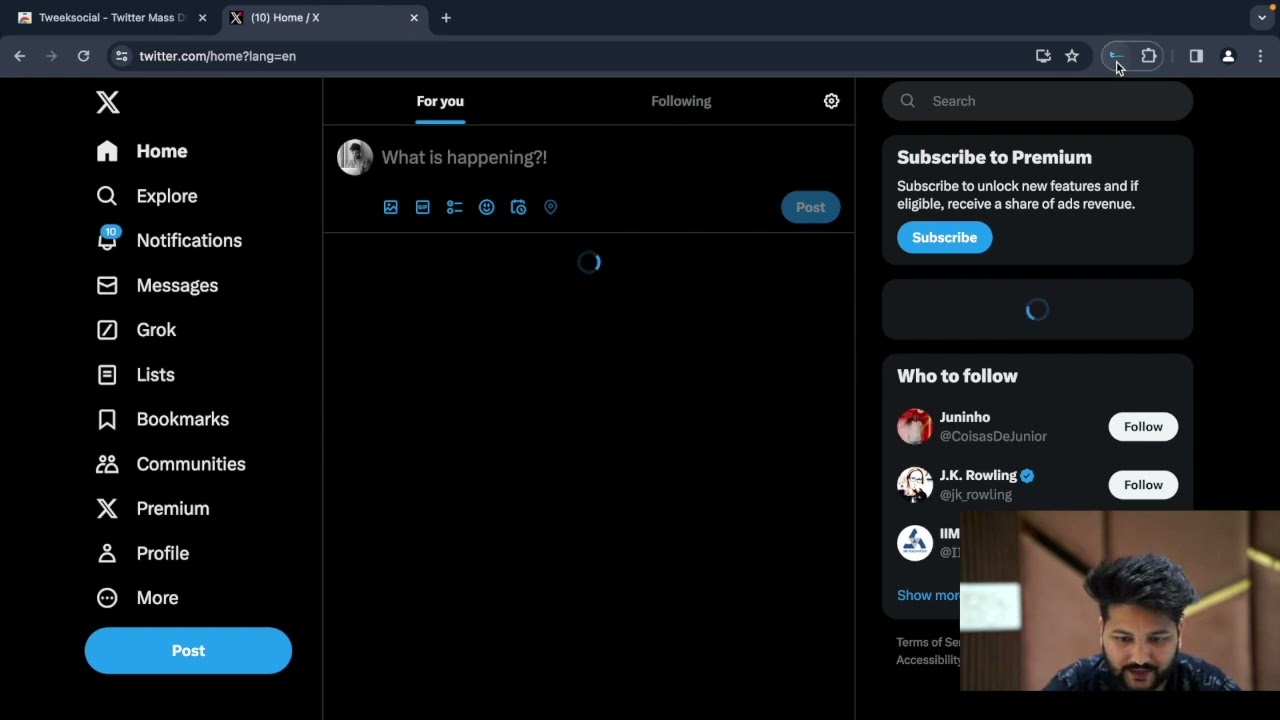Viewport: 1280px width, 720px height.
Task: Close the Tweeksocial browser tab
Action: (203, 18)
